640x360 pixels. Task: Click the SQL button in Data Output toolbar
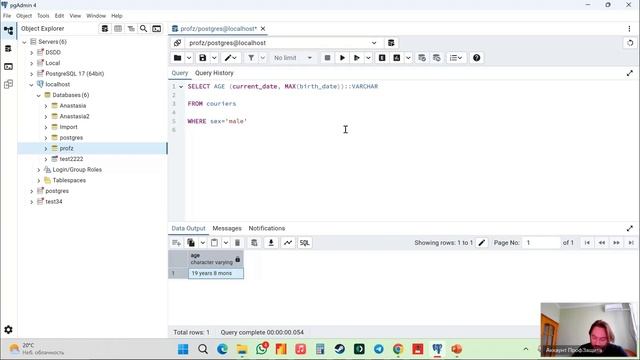coord(304,243)
